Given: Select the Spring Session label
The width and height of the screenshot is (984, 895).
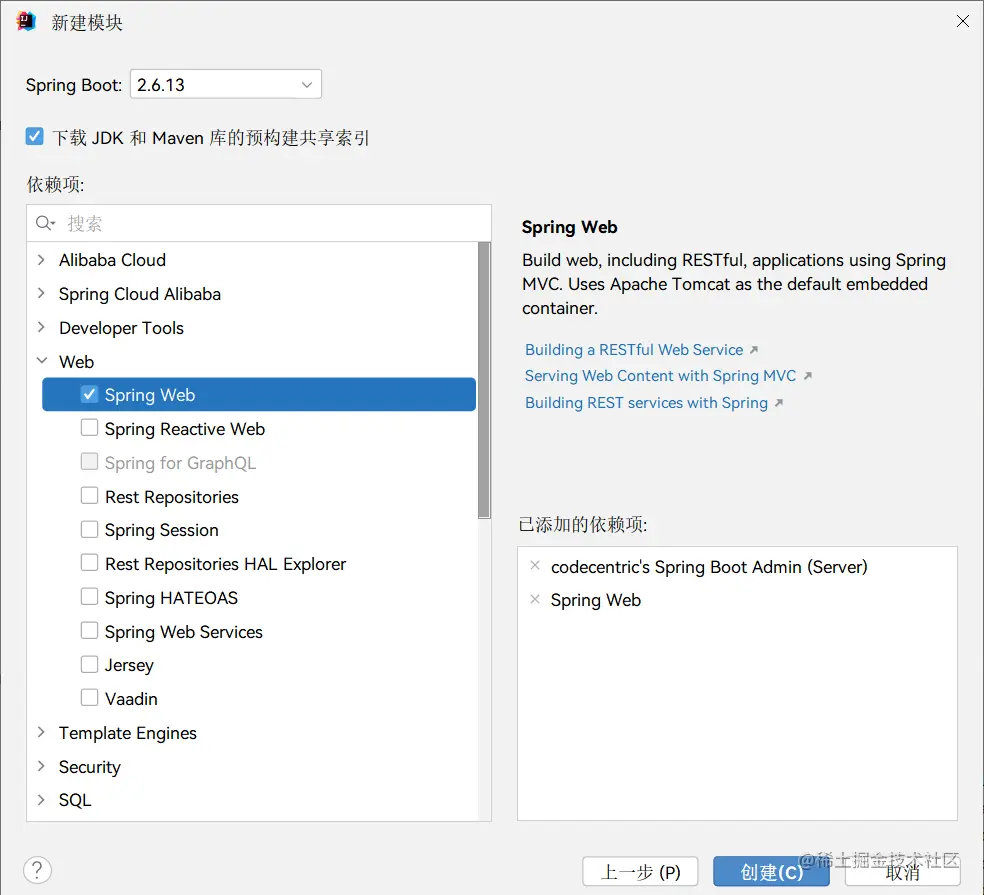Looking at the screenshot, I should point(161,530).
